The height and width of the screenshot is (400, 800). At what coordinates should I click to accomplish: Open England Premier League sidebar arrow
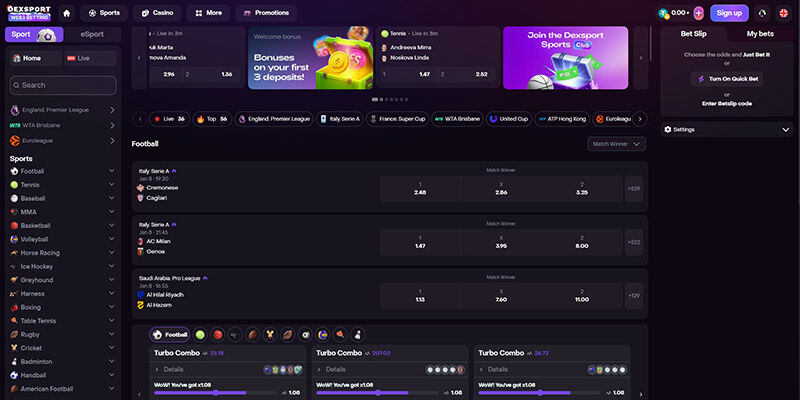[112, 110]
